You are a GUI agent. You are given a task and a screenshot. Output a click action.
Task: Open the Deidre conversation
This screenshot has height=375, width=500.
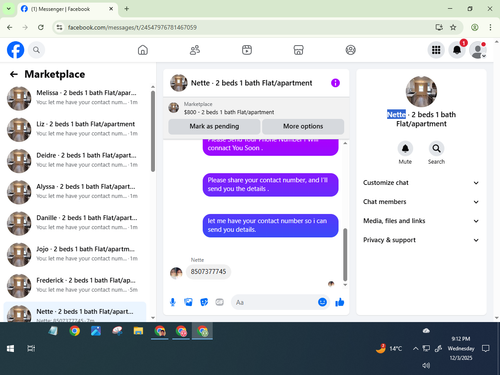[75, 161]
